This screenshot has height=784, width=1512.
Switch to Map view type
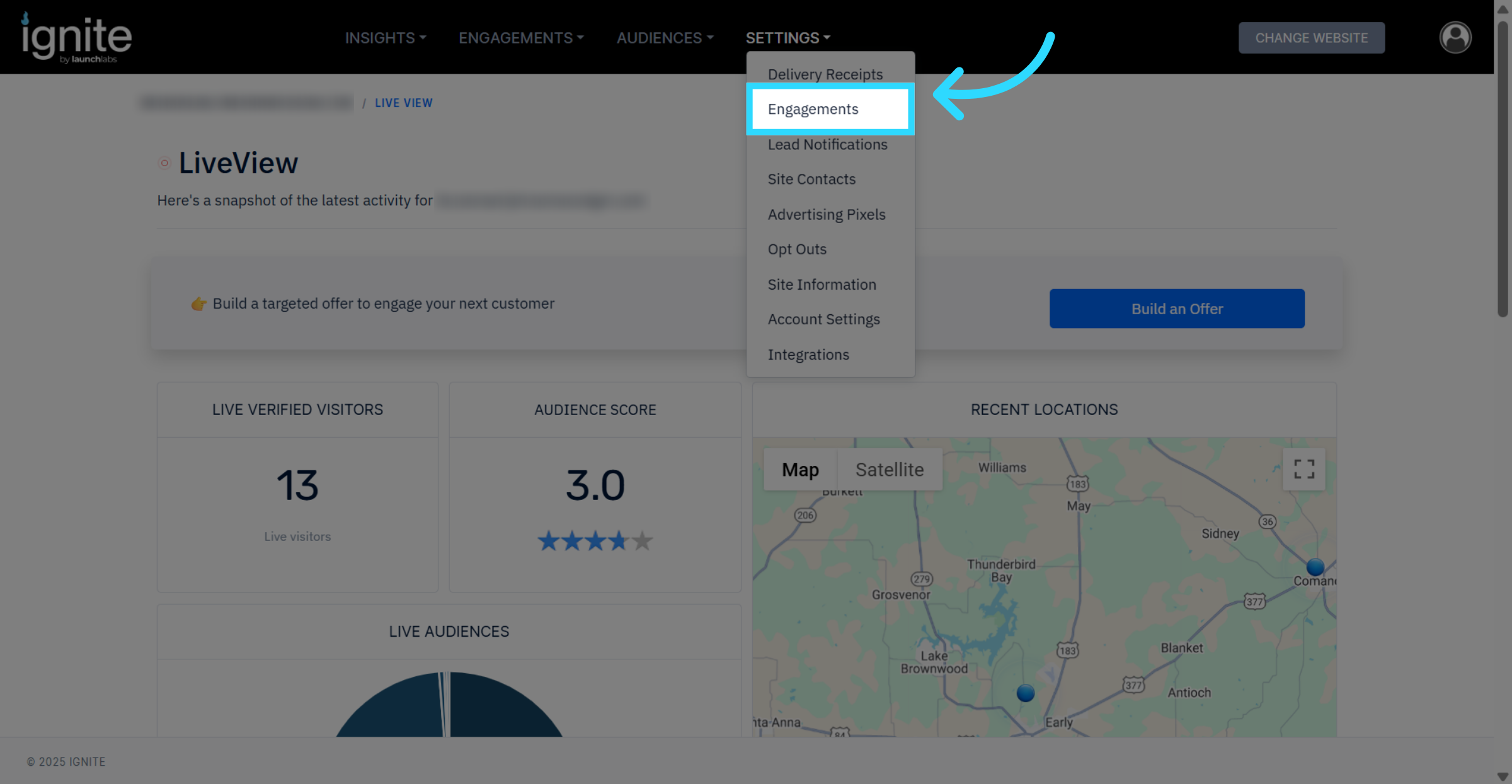[x=800, y=470]
